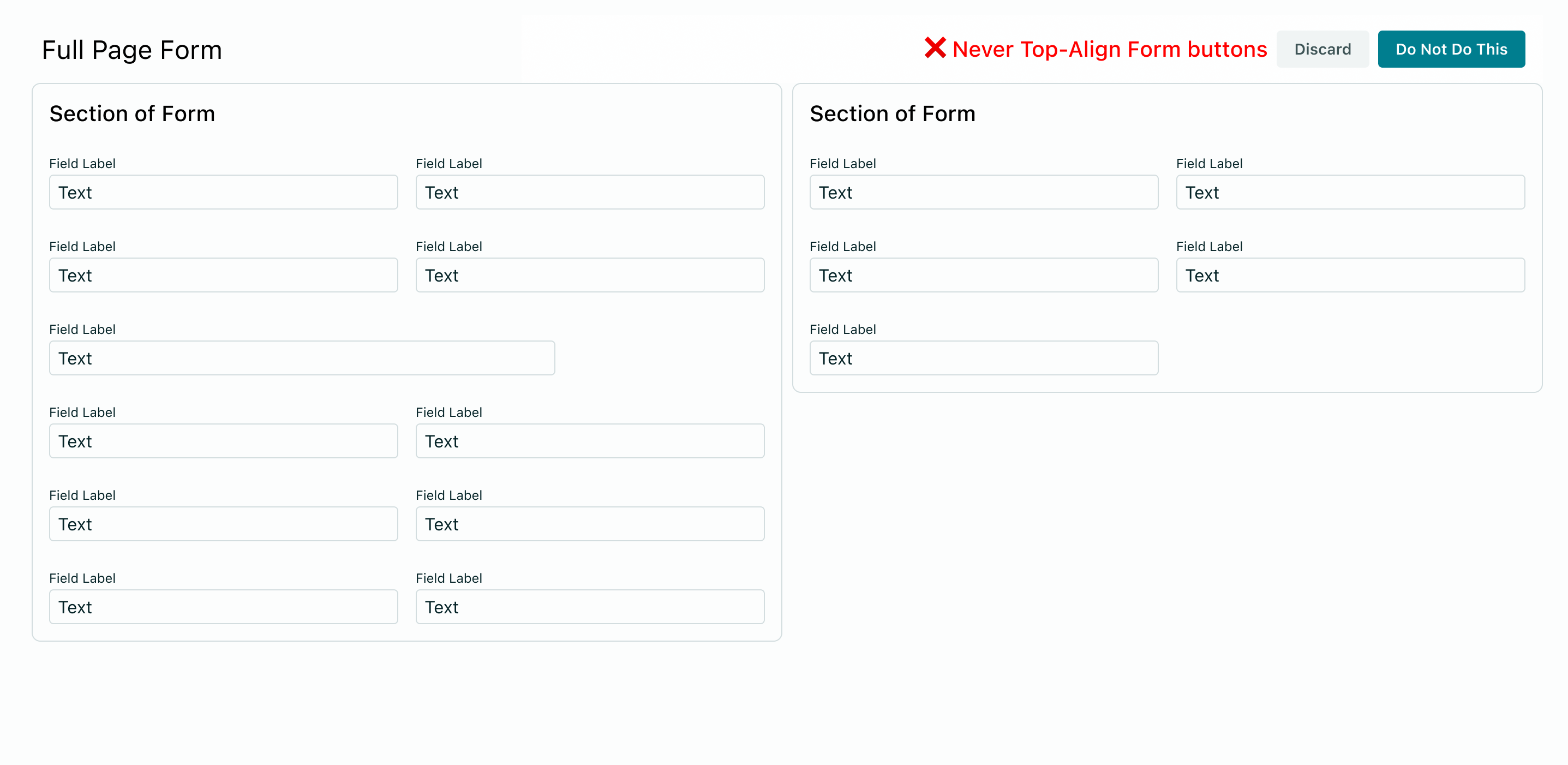Focus fifth-row right text field in left section
The width and height of the screenshot is (1568, 765).
click(590, 523)
